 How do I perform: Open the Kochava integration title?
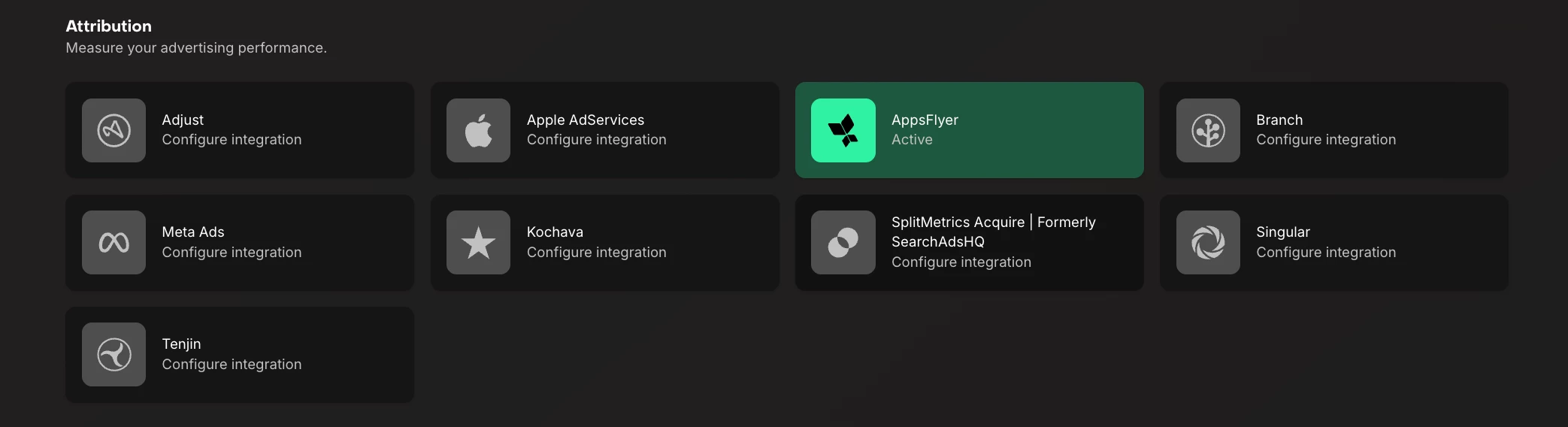pyautogui.click(x=555, y=232)
